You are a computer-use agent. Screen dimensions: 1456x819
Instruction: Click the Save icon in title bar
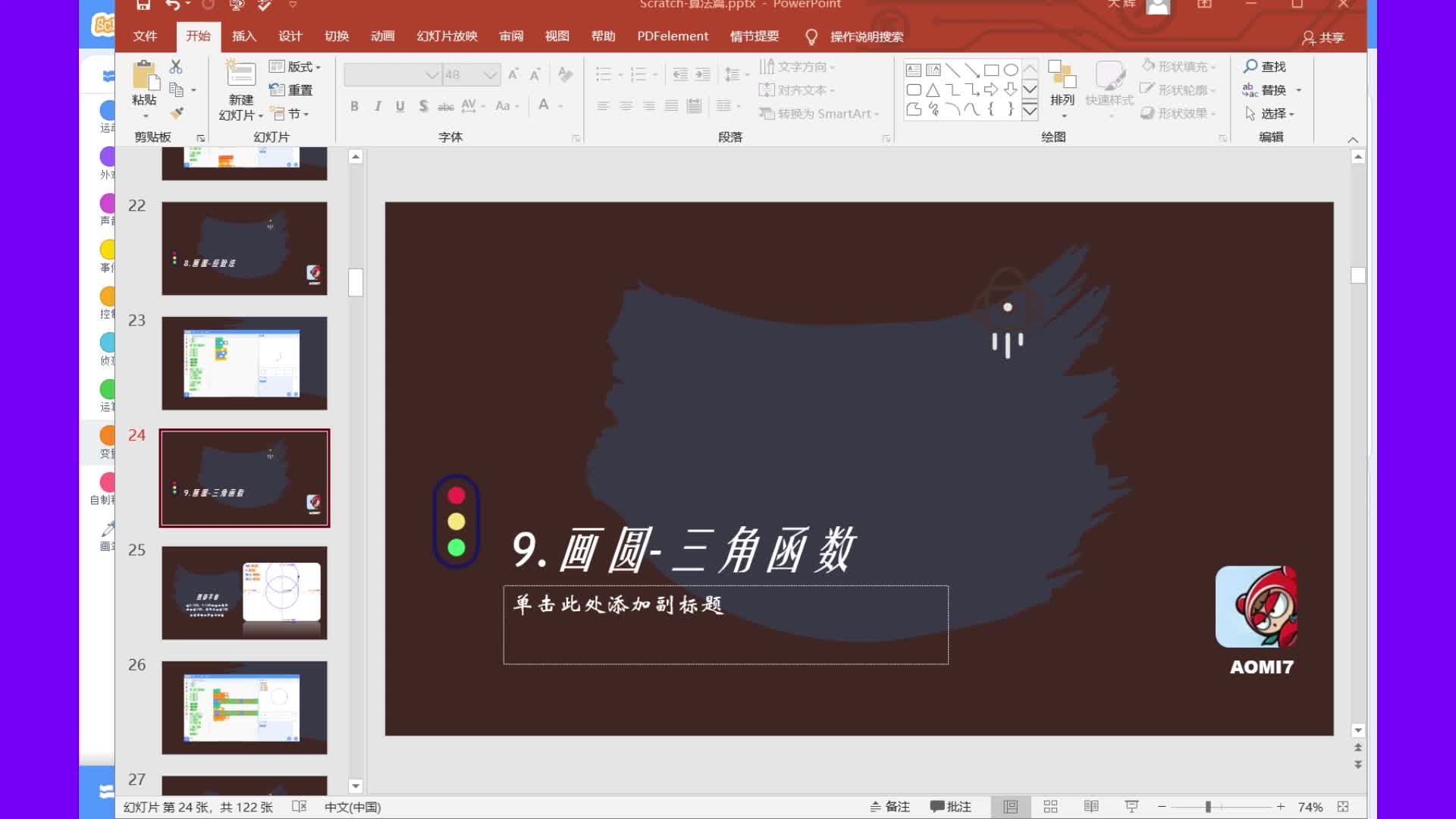[143, 5]
